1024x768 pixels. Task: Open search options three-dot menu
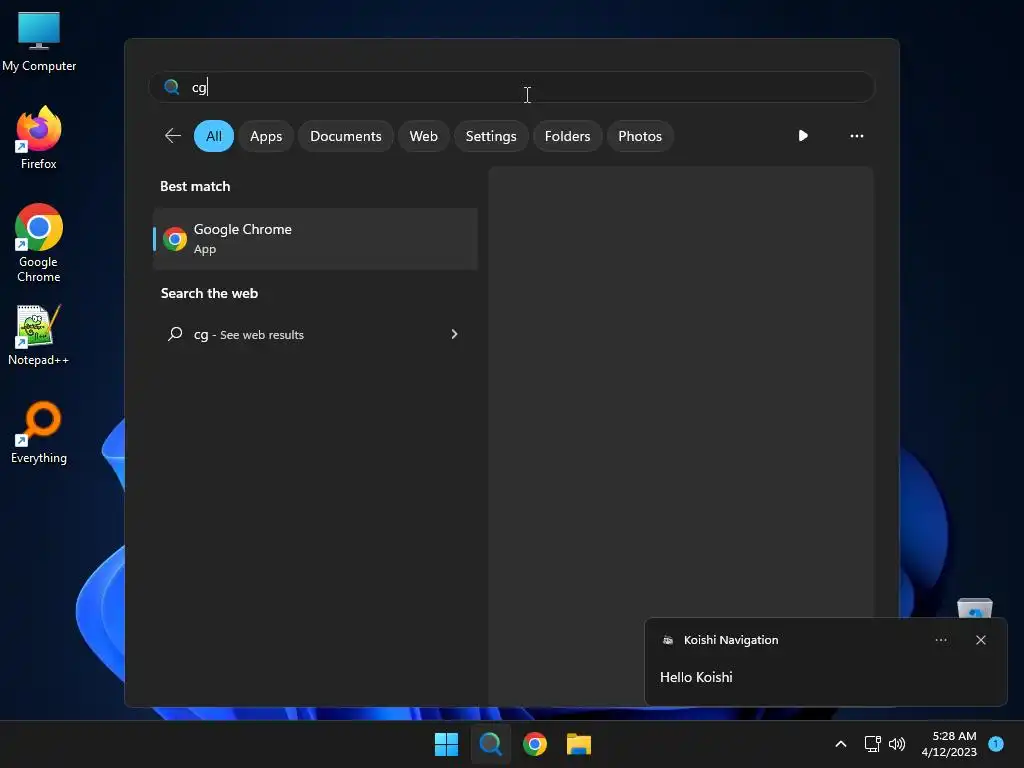(856, 136)
